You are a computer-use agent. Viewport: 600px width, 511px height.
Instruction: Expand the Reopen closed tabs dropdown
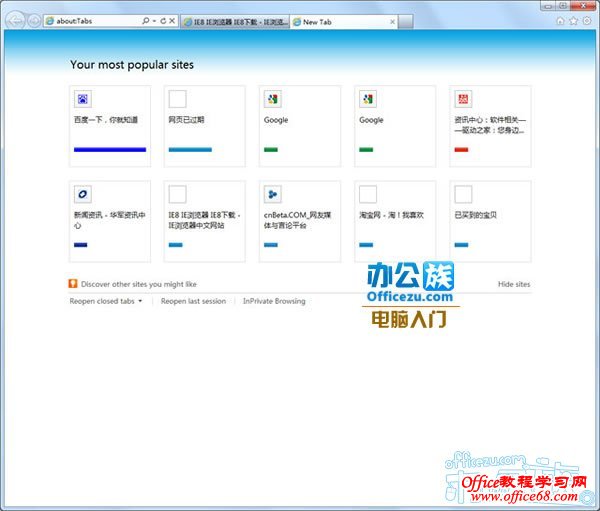point(106,301)
